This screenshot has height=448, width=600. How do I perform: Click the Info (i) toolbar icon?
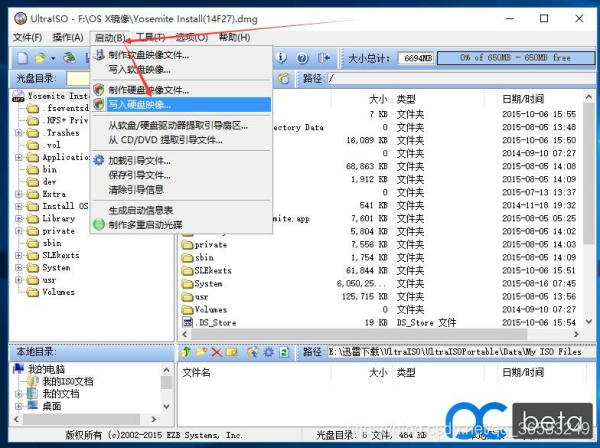pyautogui.click(x=281, y=58)
